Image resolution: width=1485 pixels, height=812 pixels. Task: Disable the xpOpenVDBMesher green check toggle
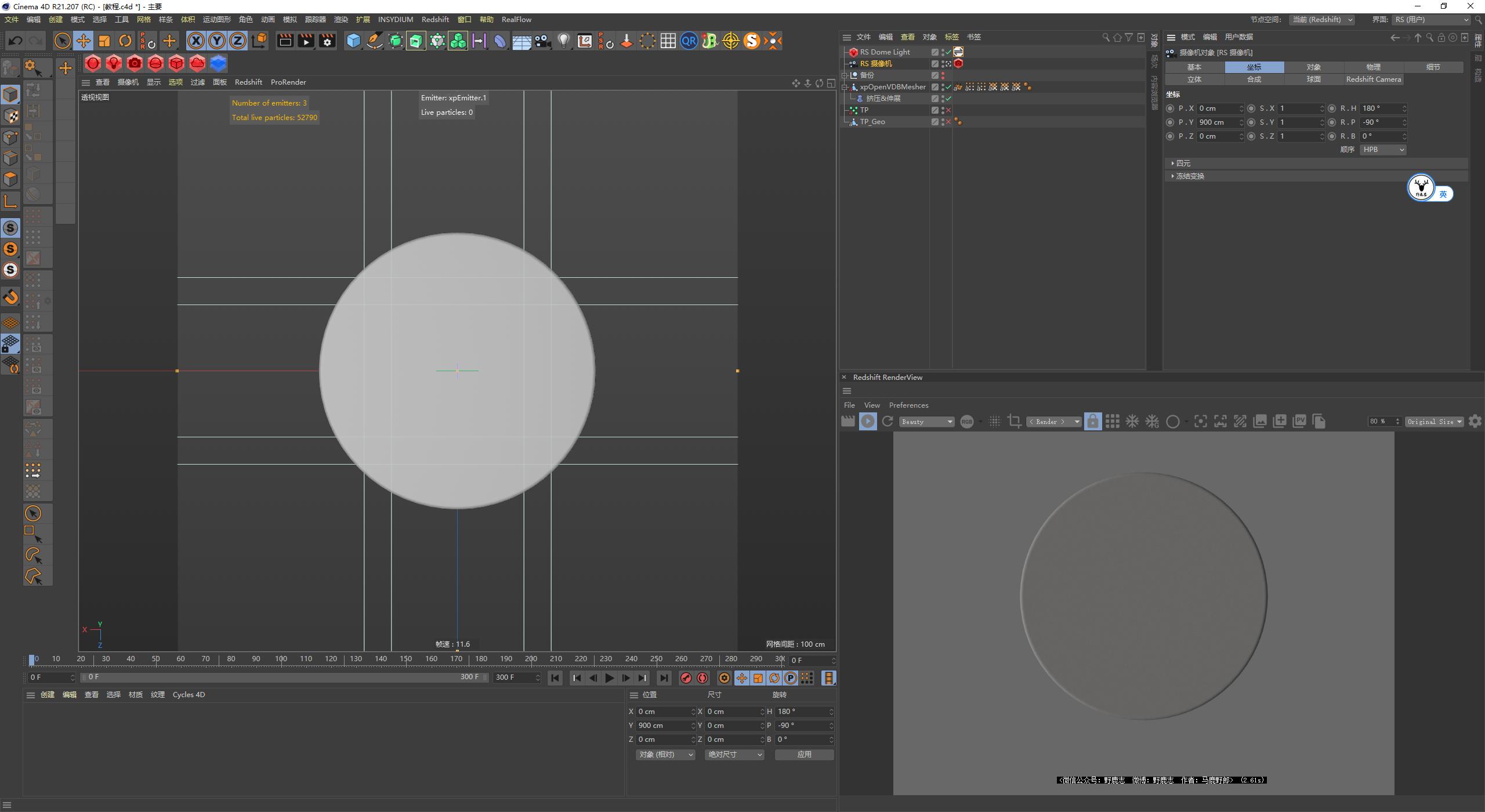click(x=948, y=86)
